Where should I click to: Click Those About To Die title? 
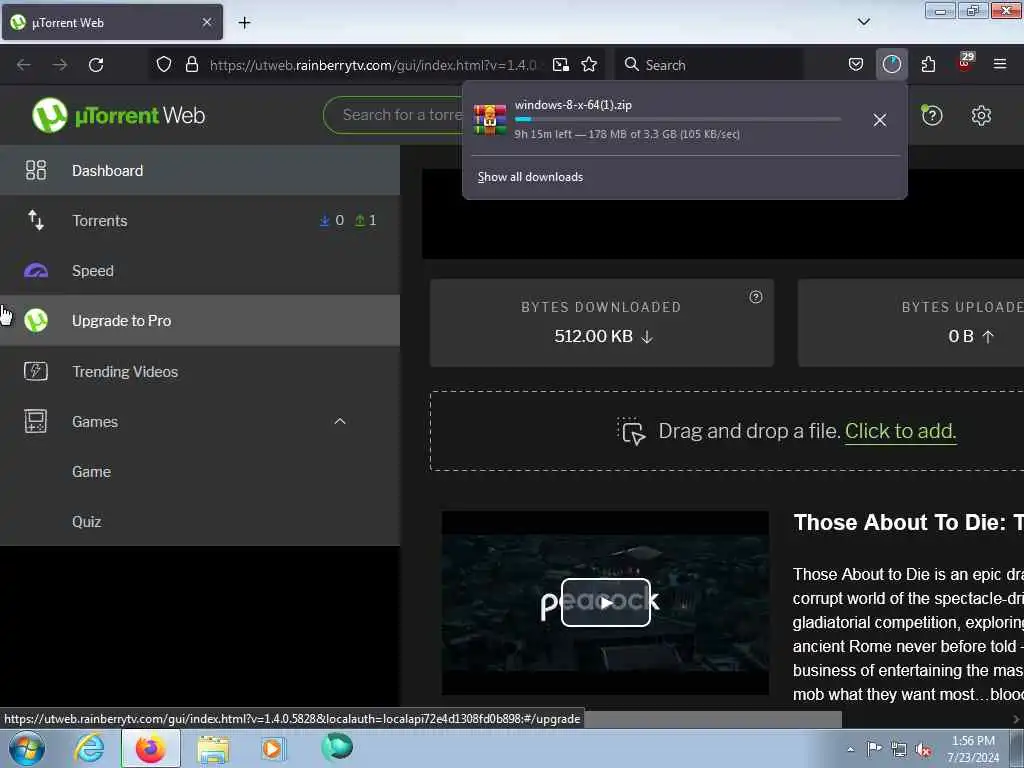tap(908, 522)
